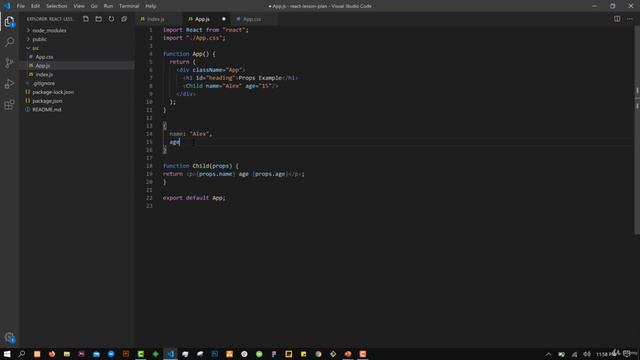Collapse the src folder

pos(36,48)
